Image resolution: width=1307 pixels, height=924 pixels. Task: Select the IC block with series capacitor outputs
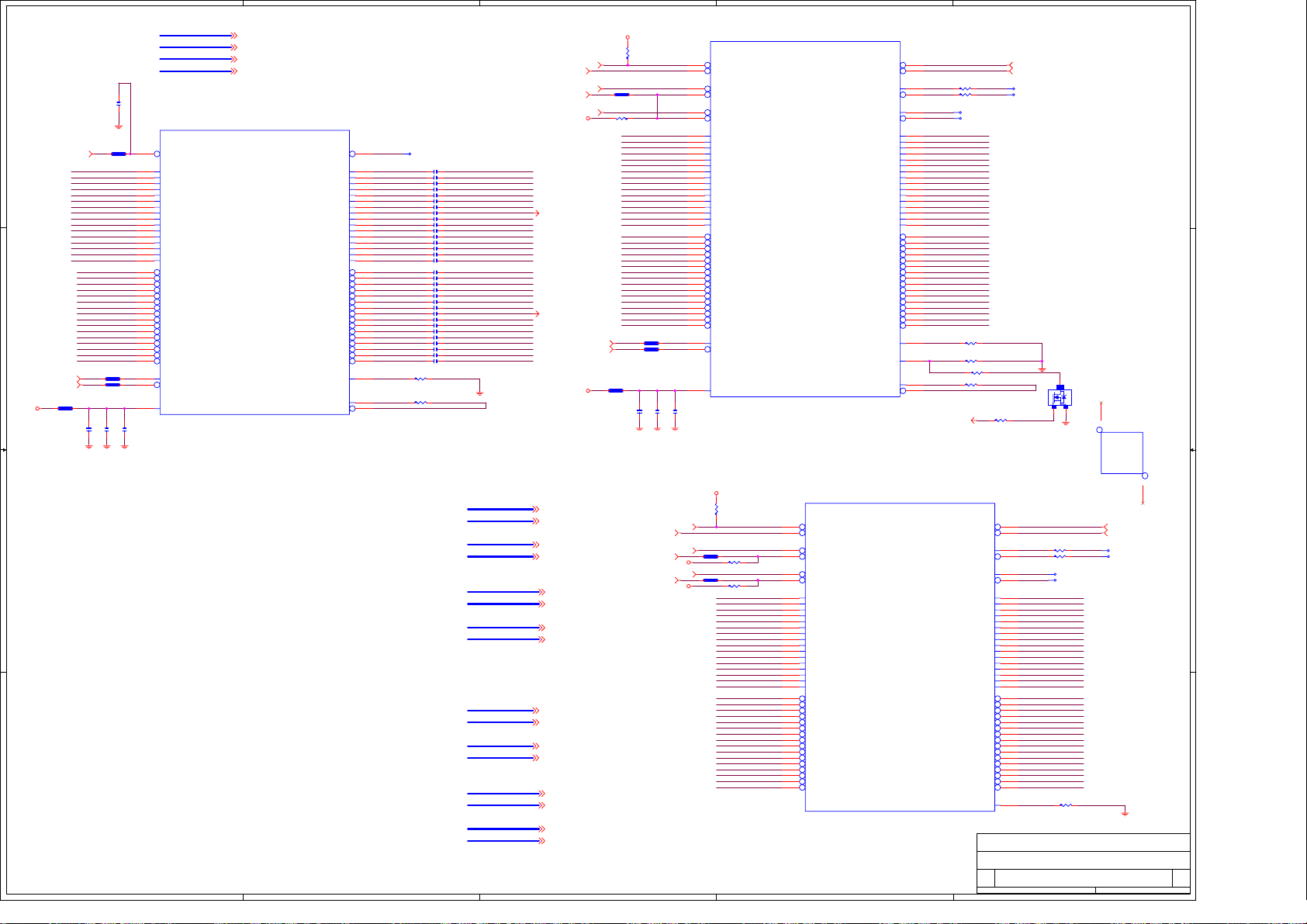tap(254, 272)
